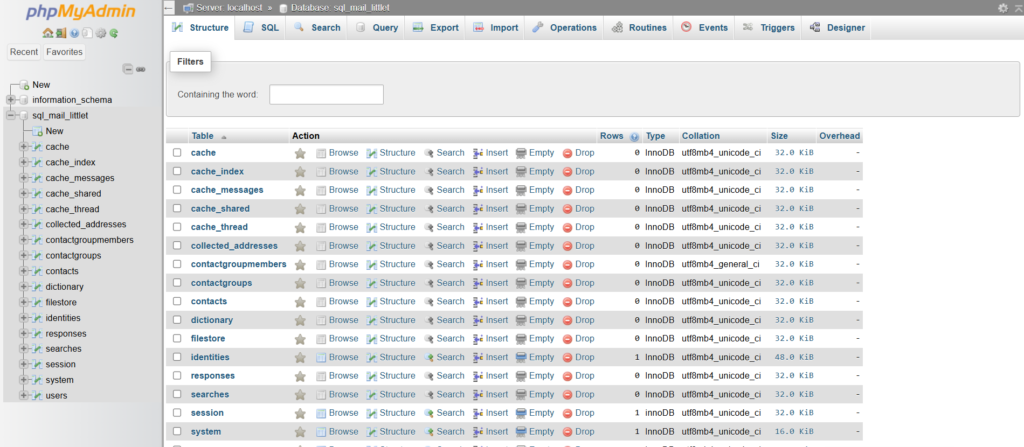This screenshot has width=1024, height=447.
Task: Click help icon next to Rows header
Action: [633, 137]
